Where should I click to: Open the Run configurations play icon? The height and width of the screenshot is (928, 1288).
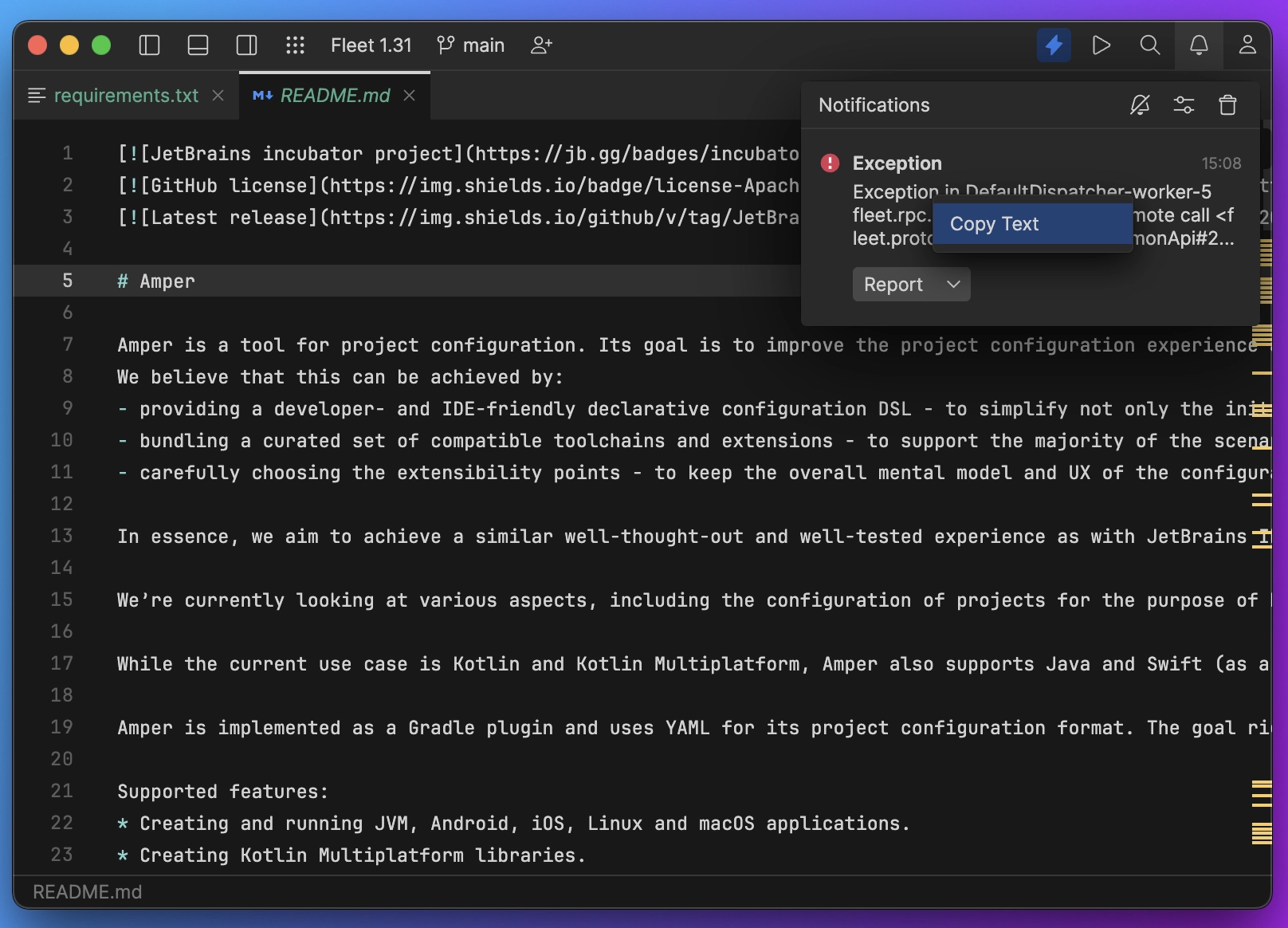coord(1101,45)
